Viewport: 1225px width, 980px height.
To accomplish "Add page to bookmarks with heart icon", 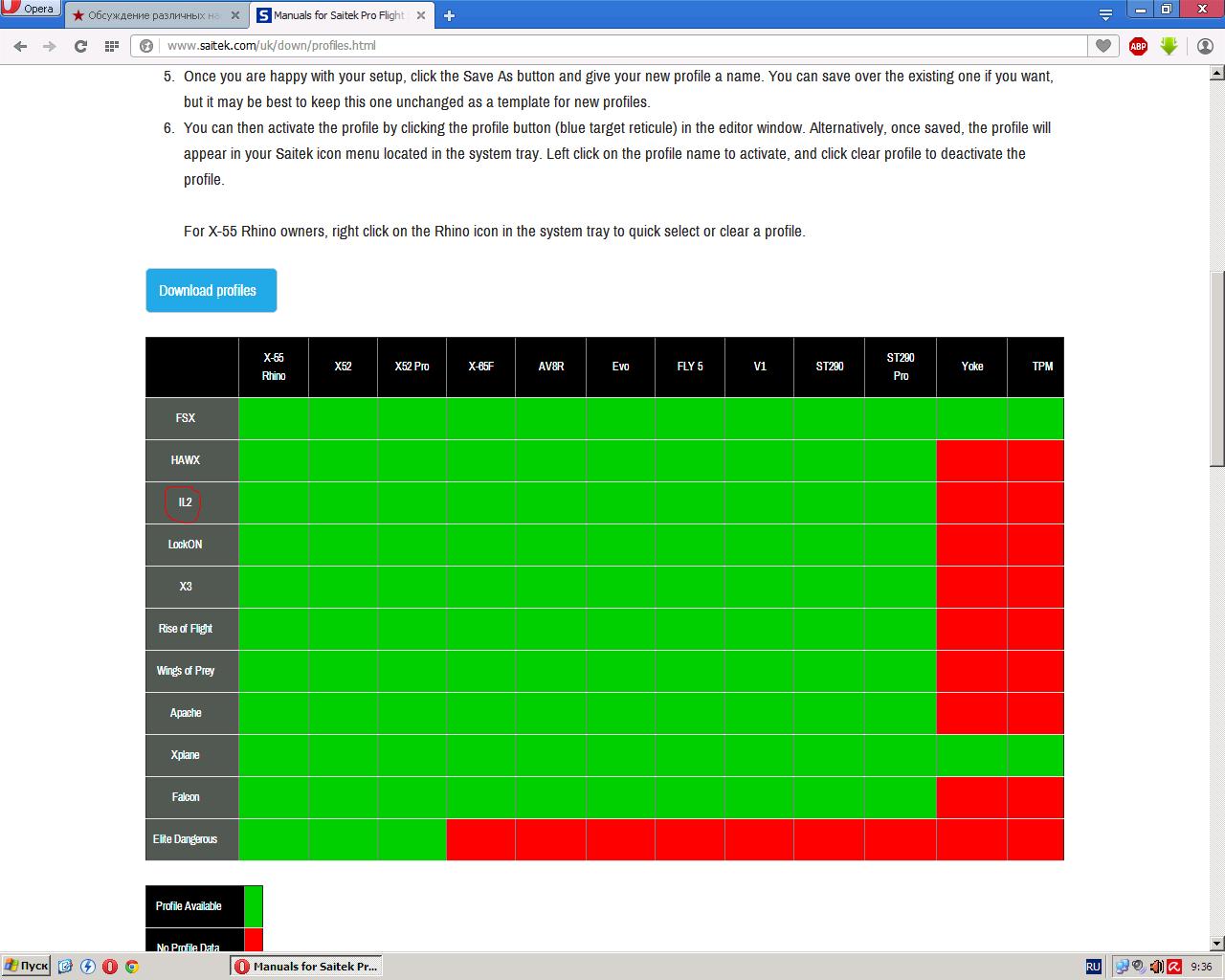I will tap(1103, 45).
